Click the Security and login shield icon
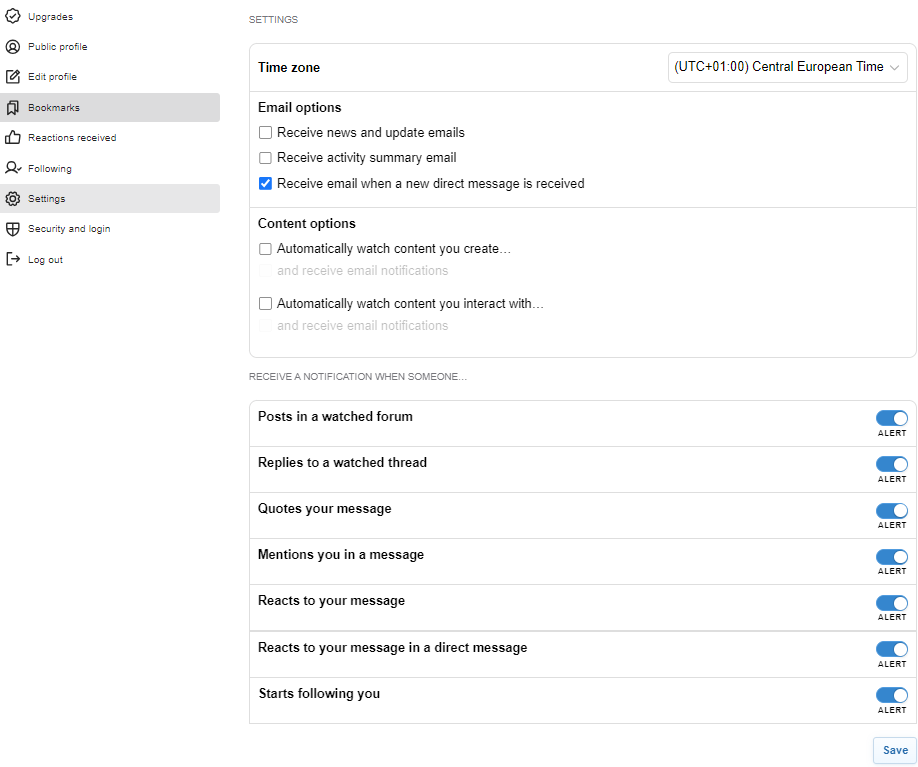The width and height of the screenshot is (918, 767). (12, 229)
